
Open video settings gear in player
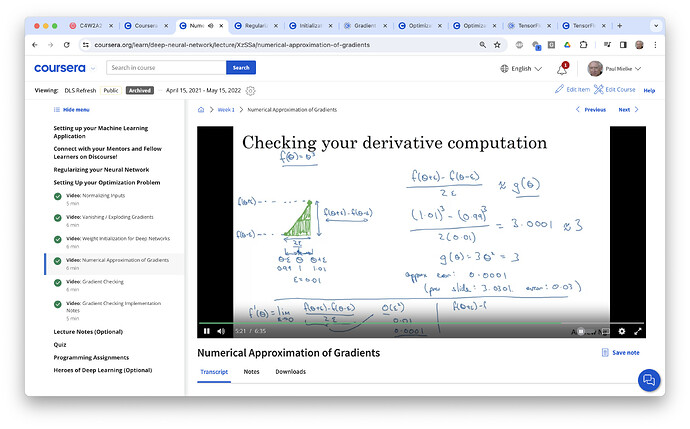[622, 331]
